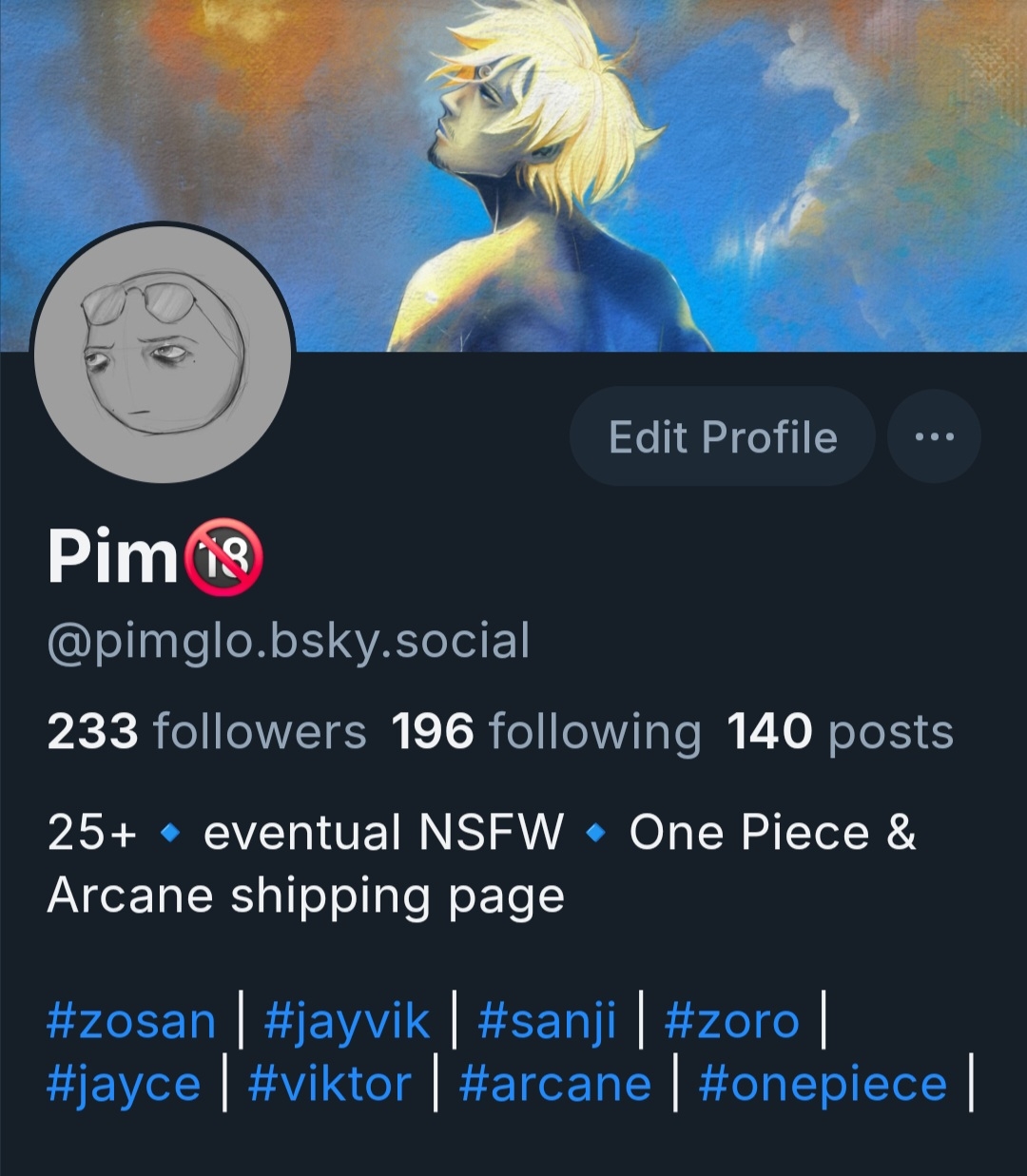
Task: Open the #jayce hashtag
Action: pyautogui.click(x=124, y=1085)
